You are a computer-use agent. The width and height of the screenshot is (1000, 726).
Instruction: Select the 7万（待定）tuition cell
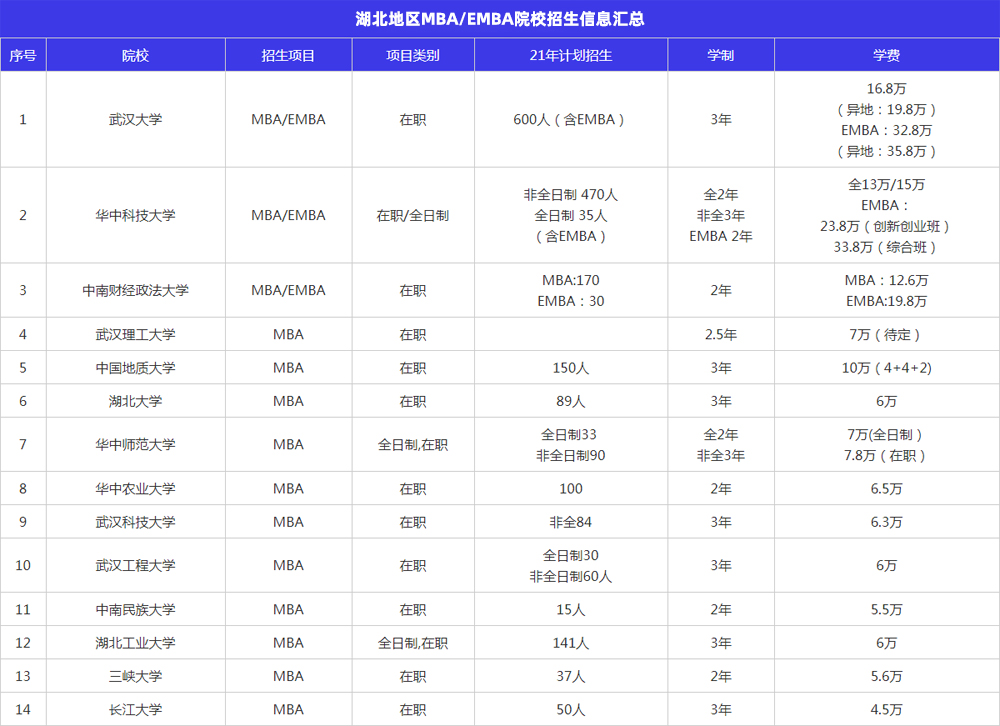886,334
